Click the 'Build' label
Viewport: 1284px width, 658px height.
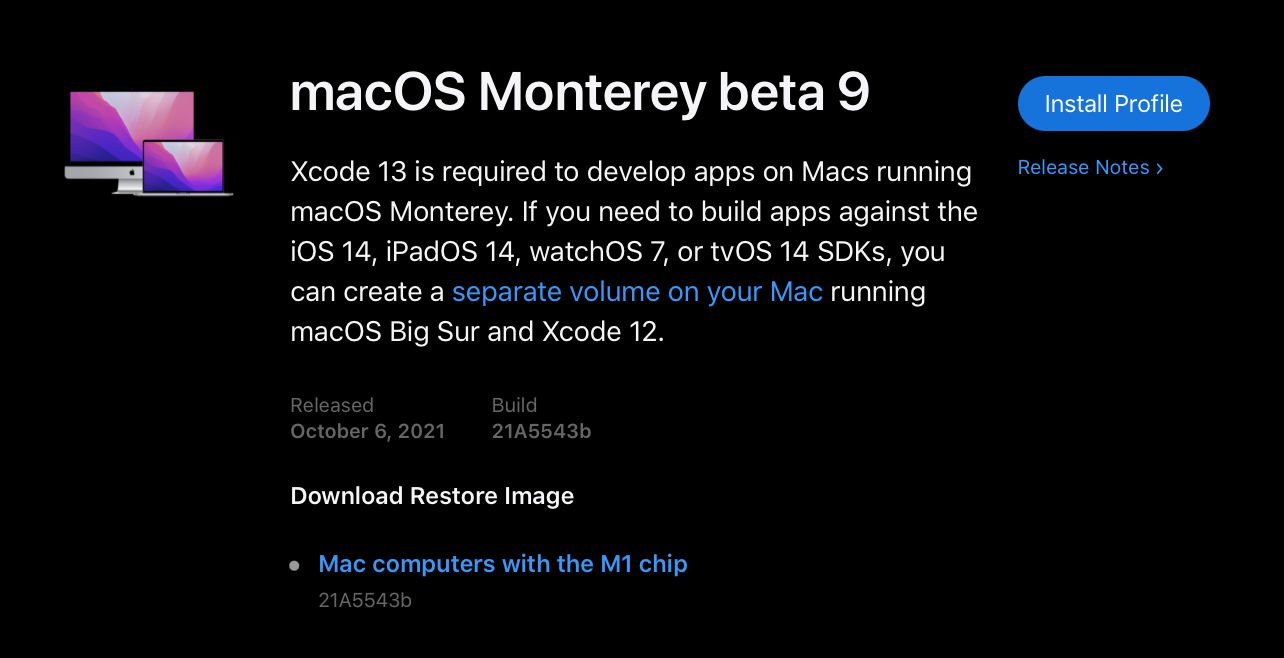pos(514,405)
